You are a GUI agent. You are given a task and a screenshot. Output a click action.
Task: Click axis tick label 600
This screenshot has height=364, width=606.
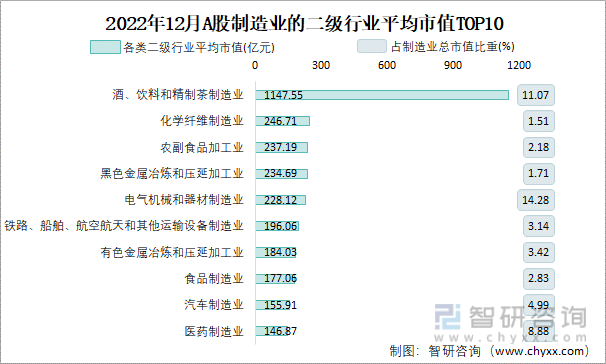[x=387, y=65]
